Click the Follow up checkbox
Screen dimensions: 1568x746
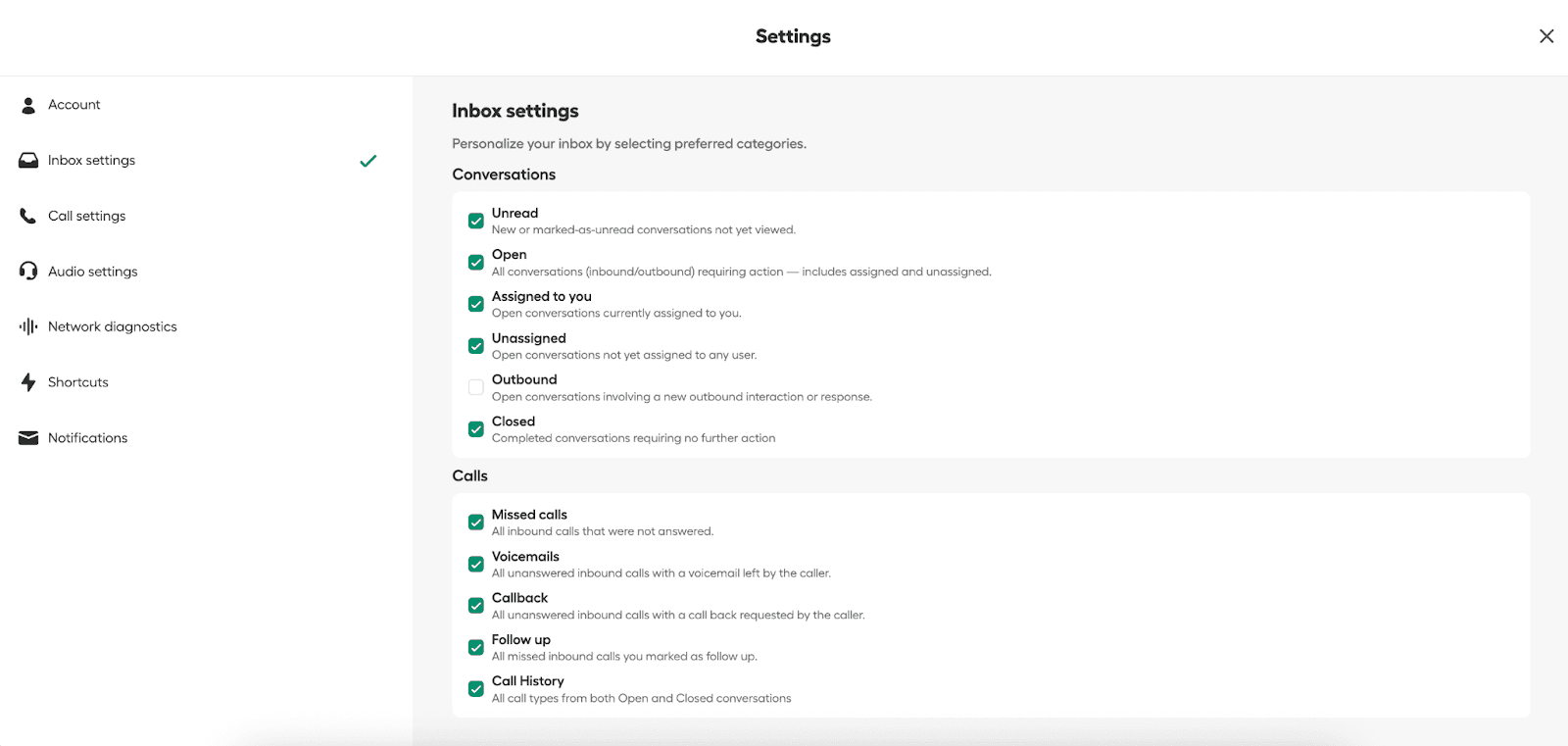click(476, 647)
